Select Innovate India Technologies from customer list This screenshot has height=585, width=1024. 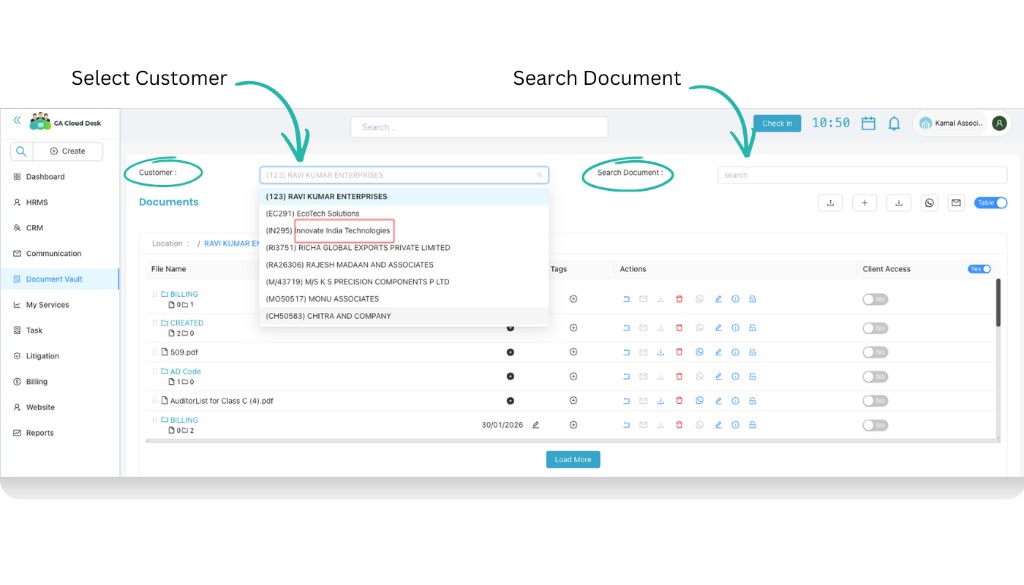tap(342, 230)
